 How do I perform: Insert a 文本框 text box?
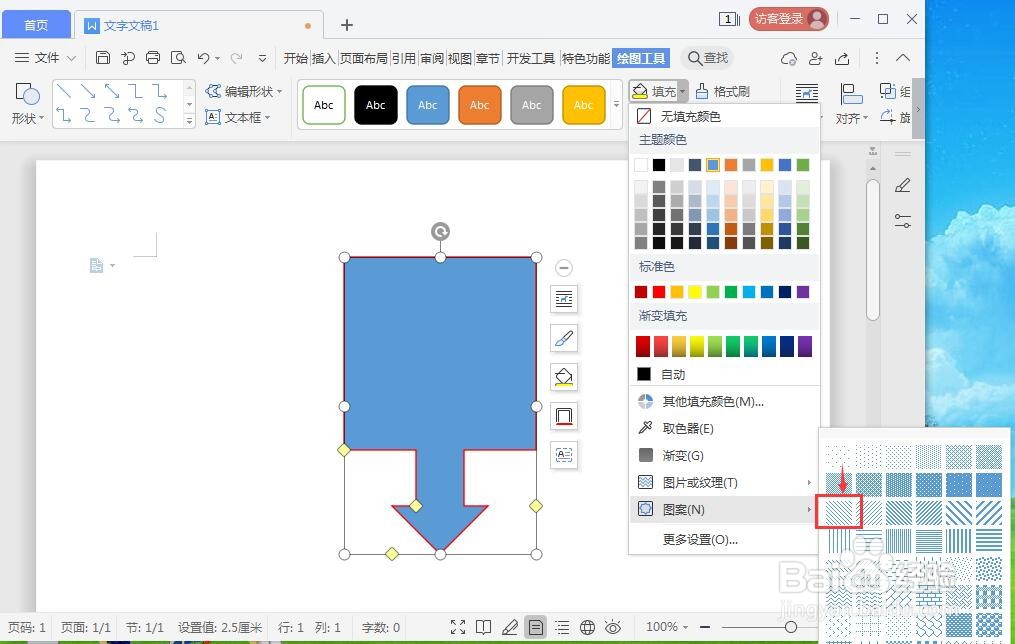coord(238,117)
